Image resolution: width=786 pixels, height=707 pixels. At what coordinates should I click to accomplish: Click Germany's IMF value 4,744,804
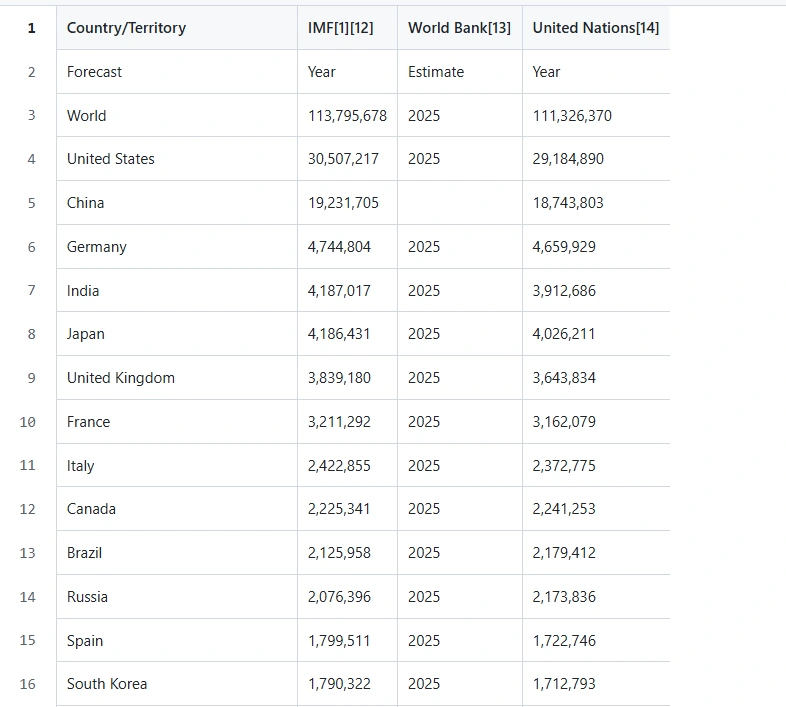click(339, 247)
